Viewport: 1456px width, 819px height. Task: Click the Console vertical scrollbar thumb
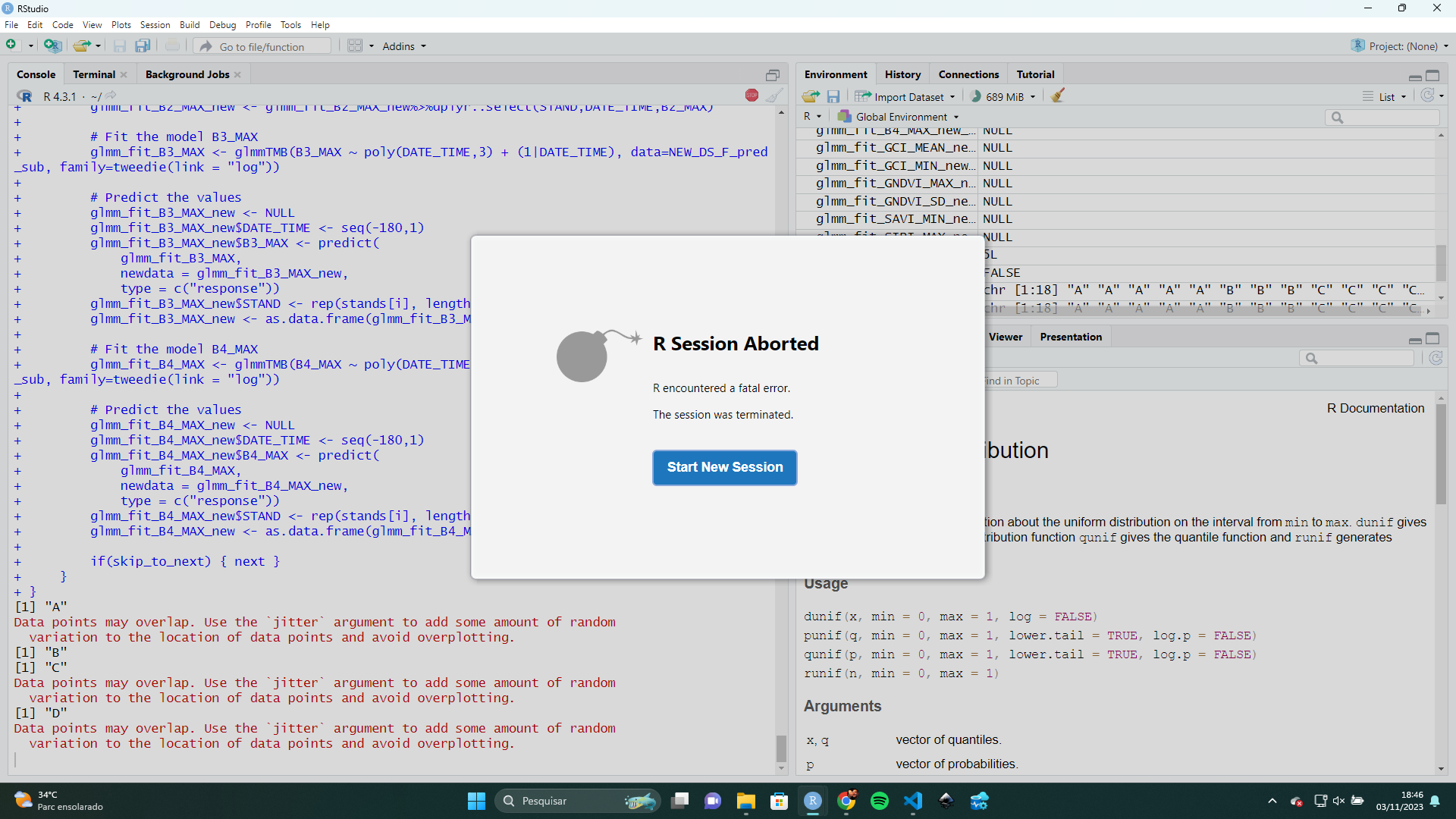781,748
